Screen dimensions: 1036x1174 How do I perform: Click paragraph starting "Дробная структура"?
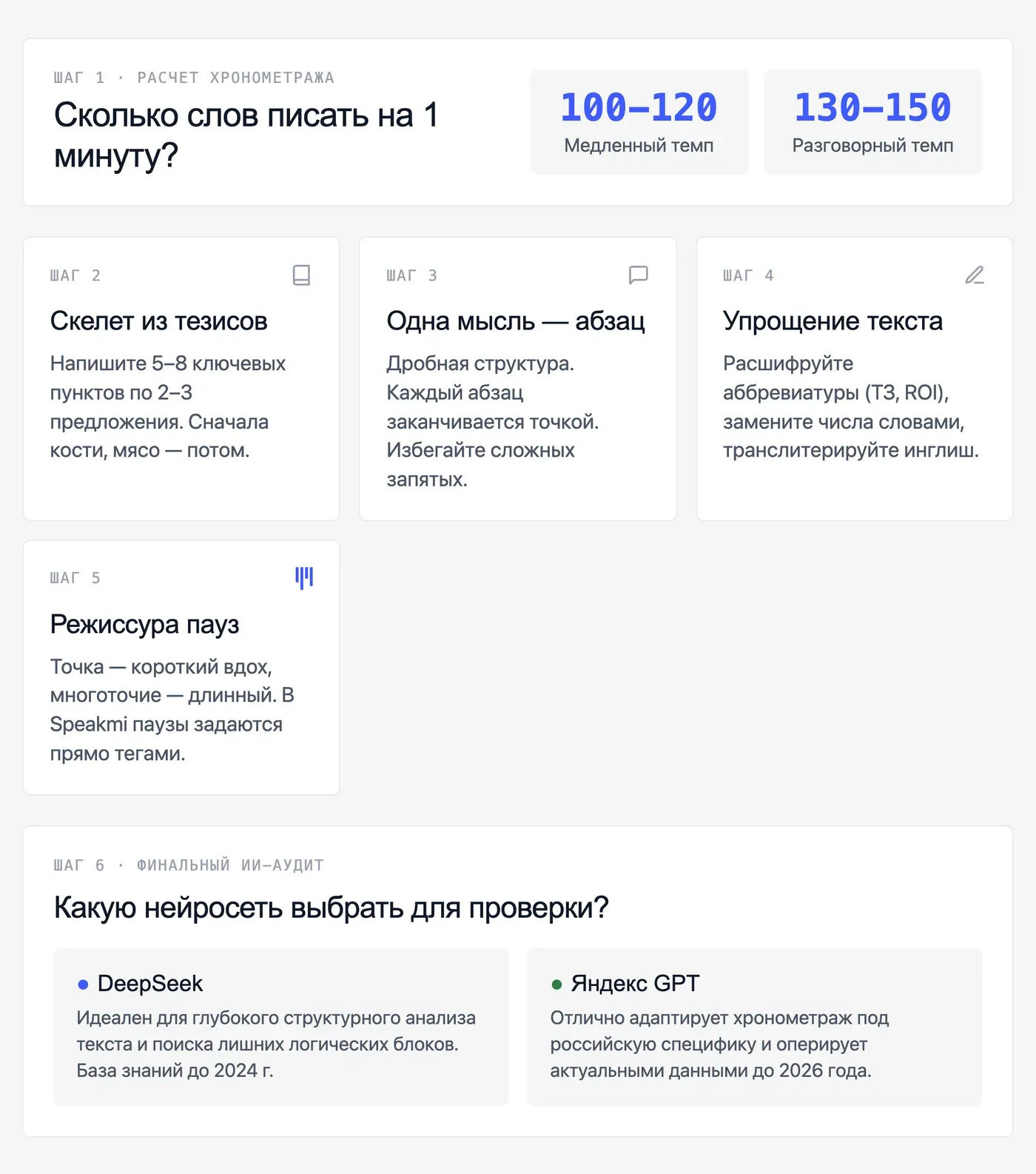coord(493,421)
